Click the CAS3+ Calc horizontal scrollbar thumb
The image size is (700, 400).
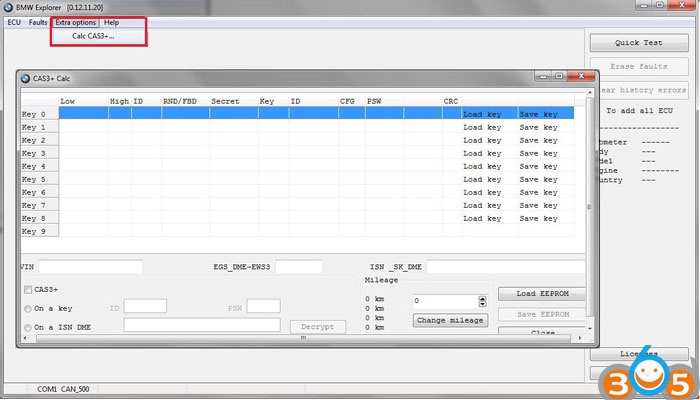tap(304, 338)
